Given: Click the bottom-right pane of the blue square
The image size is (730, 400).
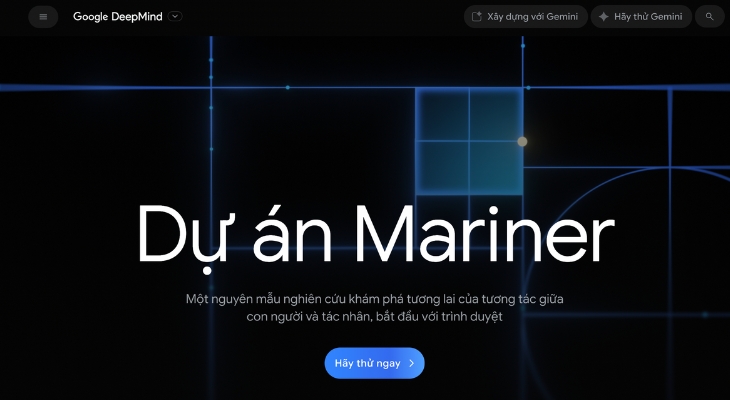Looking at the screenshot, I should 496,166.
